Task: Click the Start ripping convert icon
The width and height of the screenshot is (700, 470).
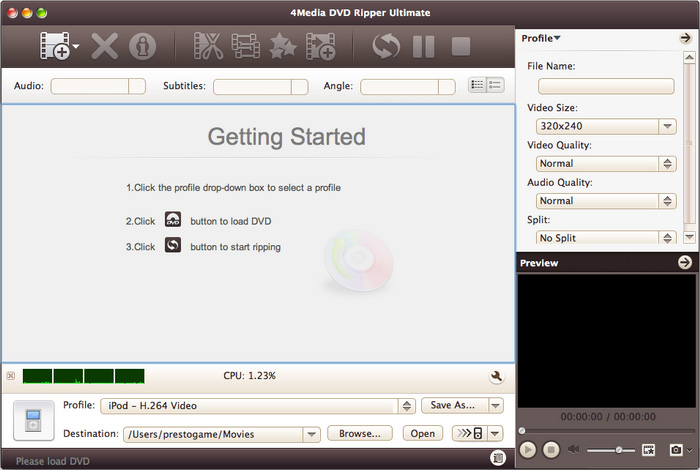Action: tap(385, 46)
